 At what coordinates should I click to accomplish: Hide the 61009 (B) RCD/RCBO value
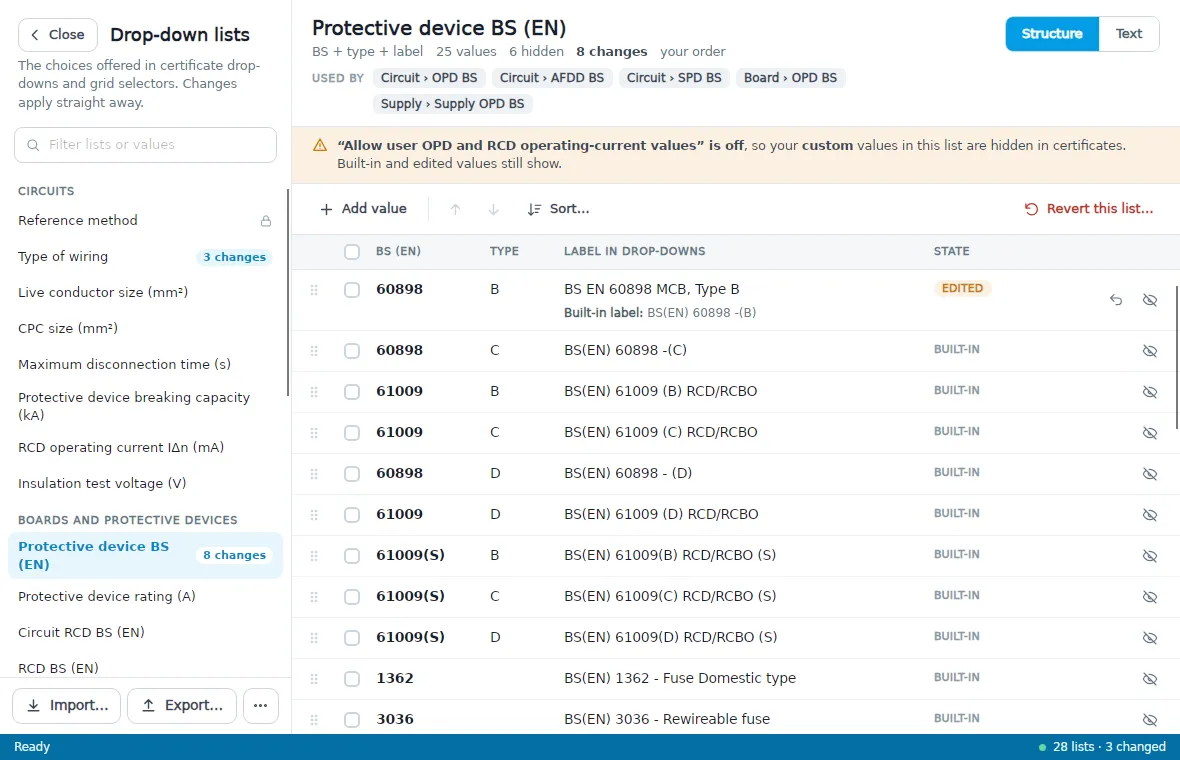point(1150,392)
